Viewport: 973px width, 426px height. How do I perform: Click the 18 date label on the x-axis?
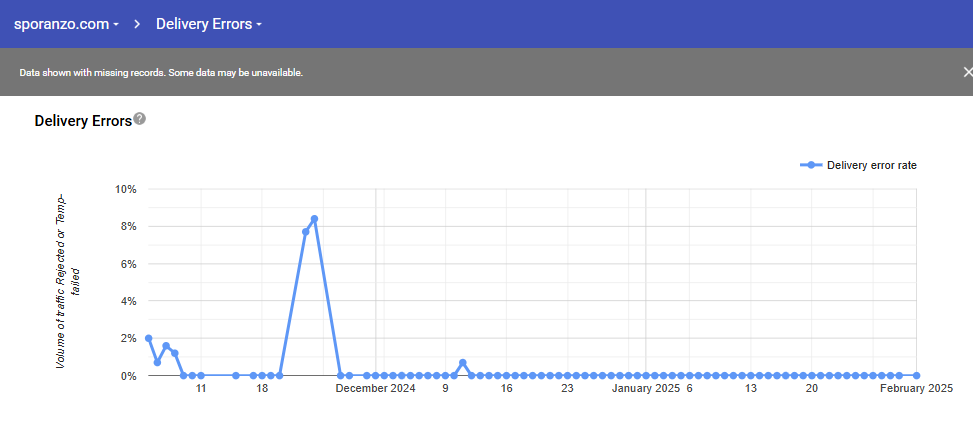(x=262, y=389)
